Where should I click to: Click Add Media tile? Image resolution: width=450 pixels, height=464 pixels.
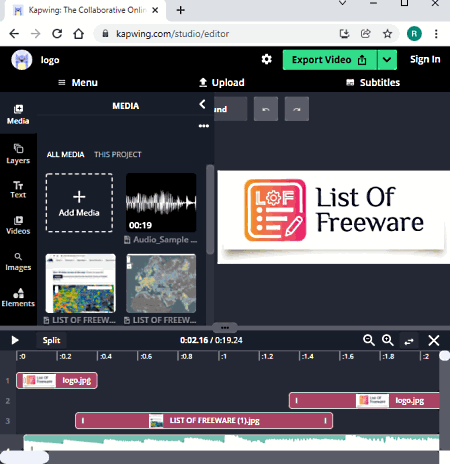click(79, 203)
